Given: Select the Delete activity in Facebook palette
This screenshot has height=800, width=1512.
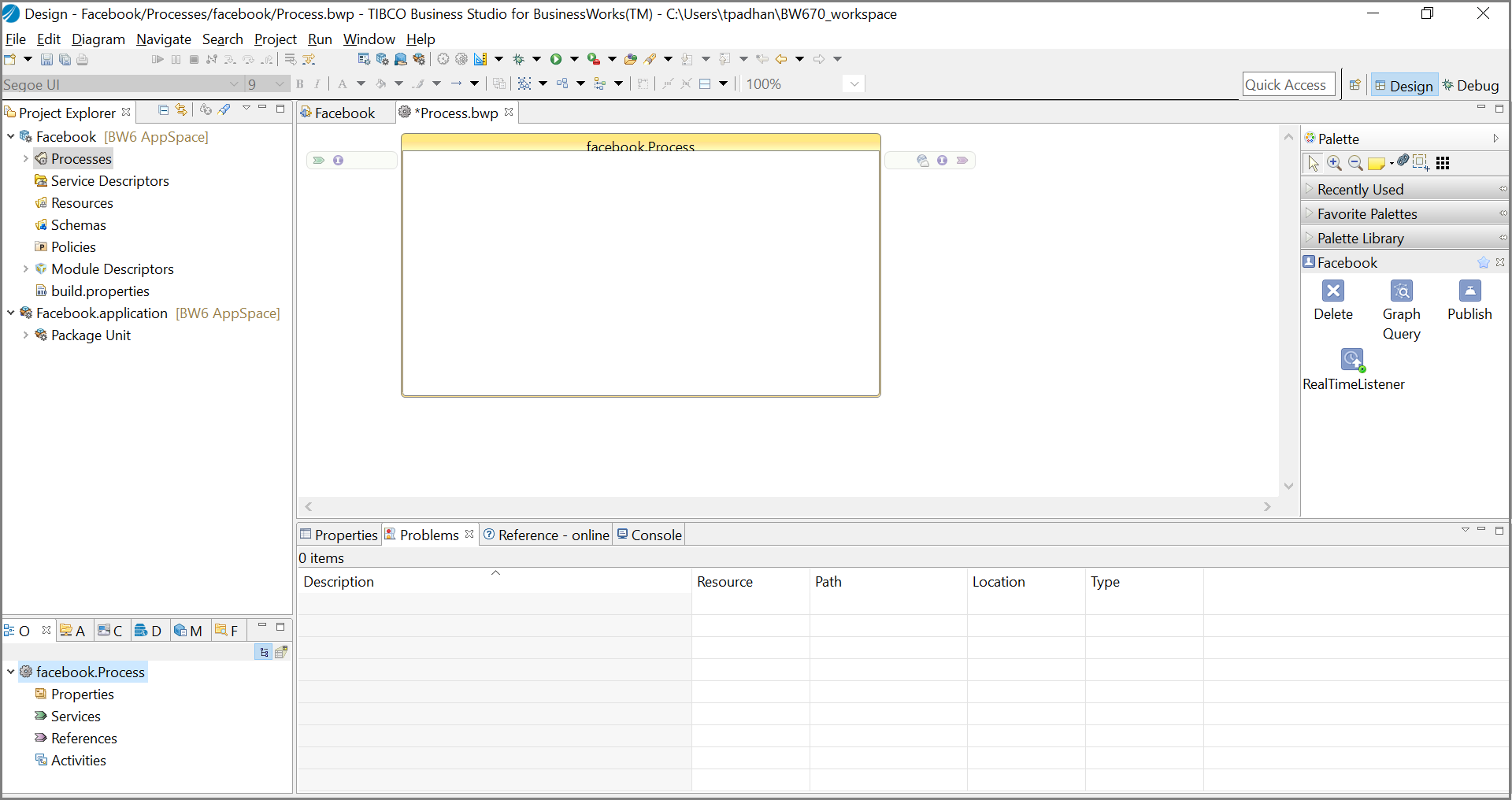Looking at the screenshot, I should [x=1332, y=292].
